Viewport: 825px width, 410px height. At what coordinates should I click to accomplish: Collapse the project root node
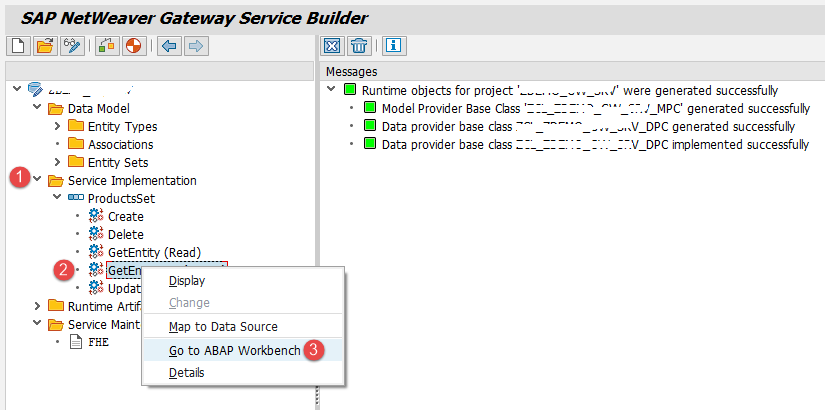tap(17, 89)
